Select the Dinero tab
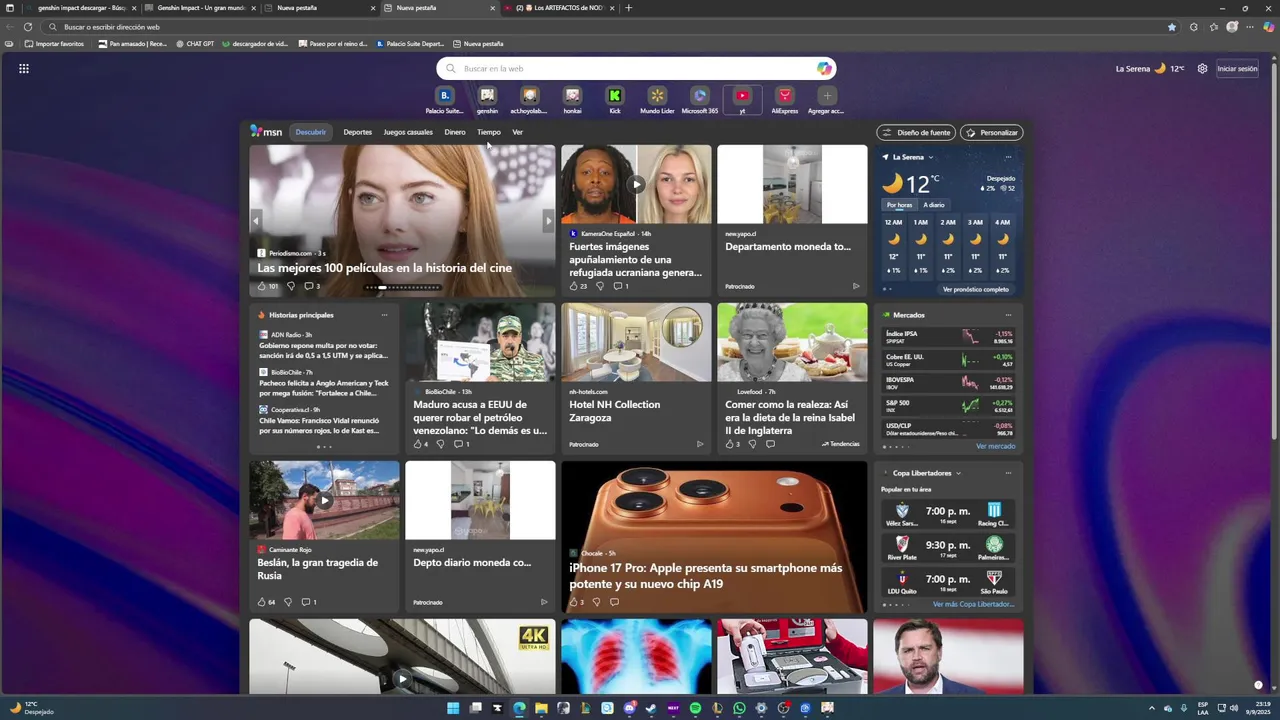This screenshot has height=720, width=1280. coord(455,132)
